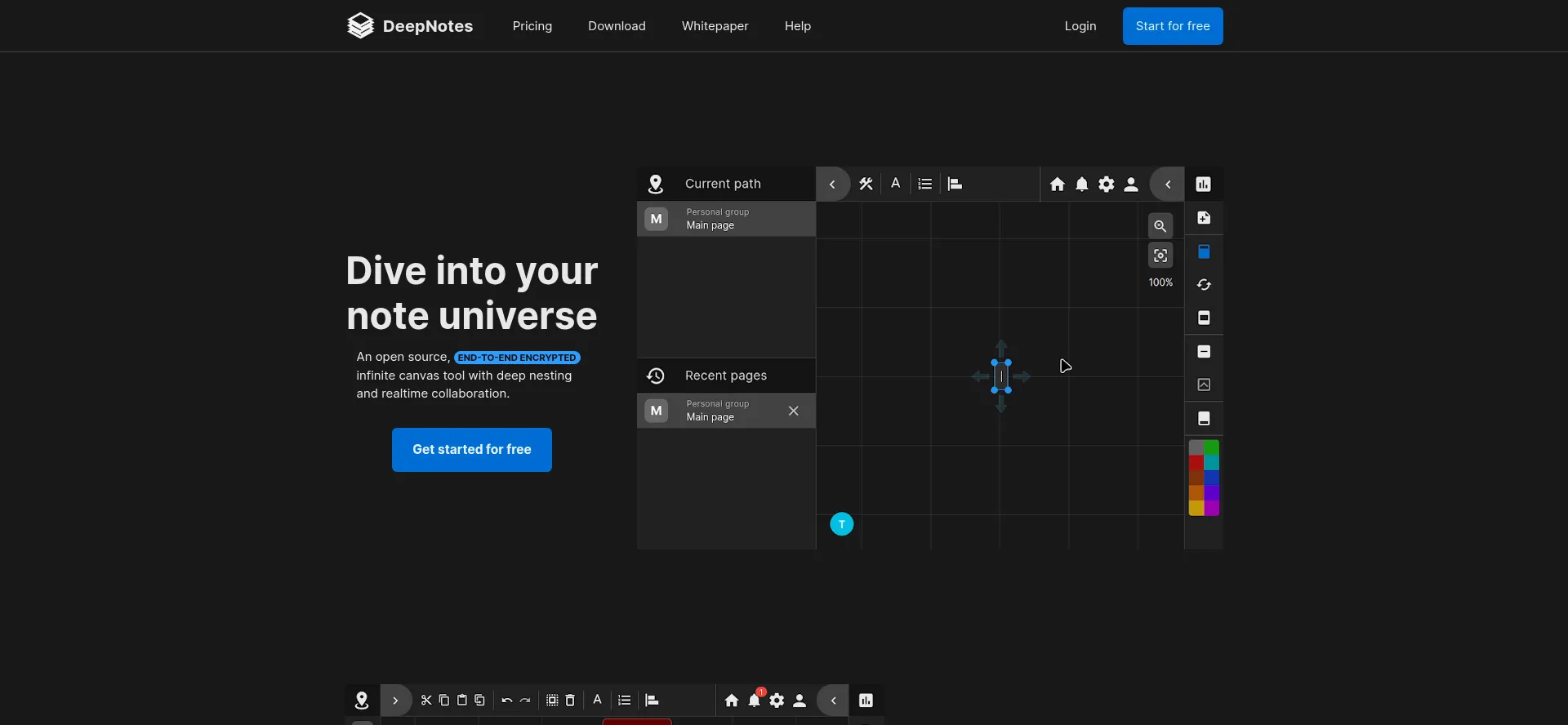1568x725 pixels.
Task: Click the Home icon in upper demo
Action: pos(1058,185)
